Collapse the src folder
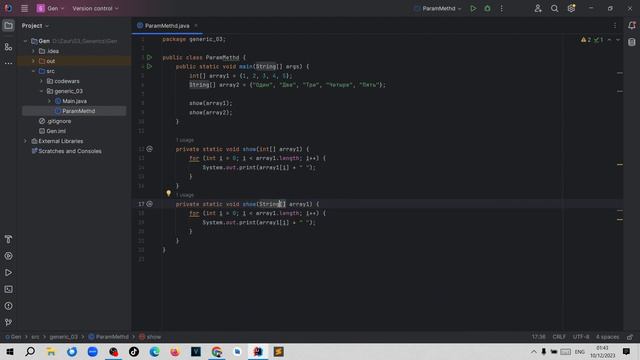This screenshot has height=360, width=640. click(x=33, y=71)
